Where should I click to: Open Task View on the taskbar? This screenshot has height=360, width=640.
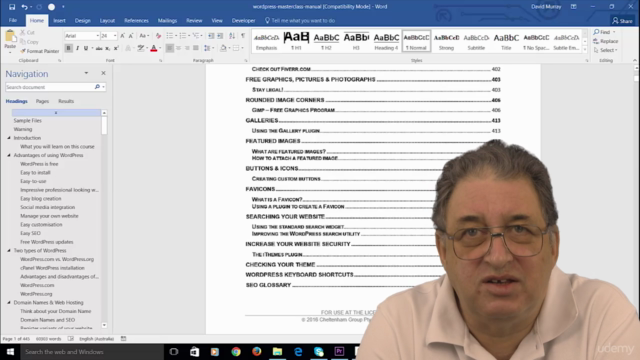tap(173, 351)
